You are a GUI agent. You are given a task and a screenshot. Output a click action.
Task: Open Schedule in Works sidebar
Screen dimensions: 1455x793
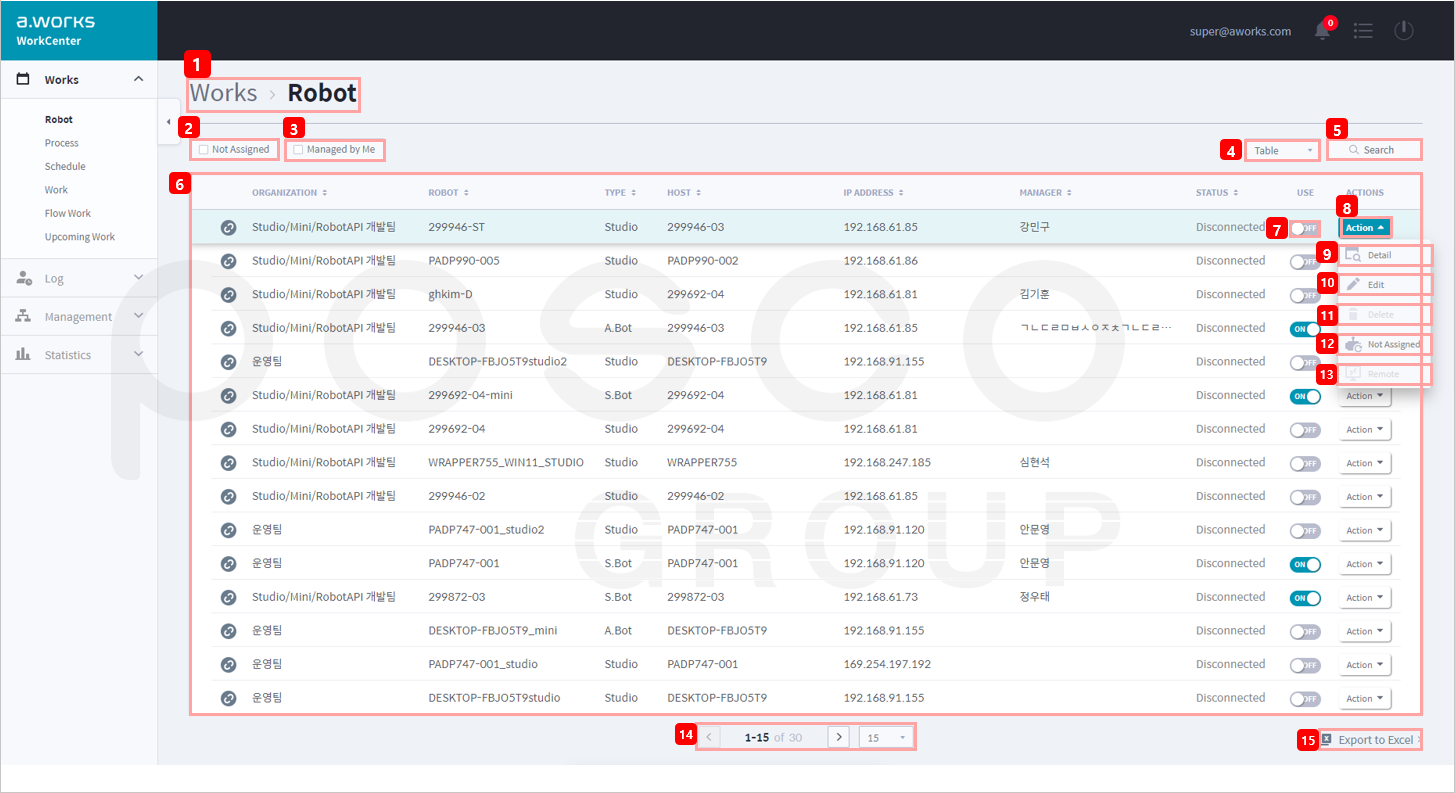(x=65, y=166)
